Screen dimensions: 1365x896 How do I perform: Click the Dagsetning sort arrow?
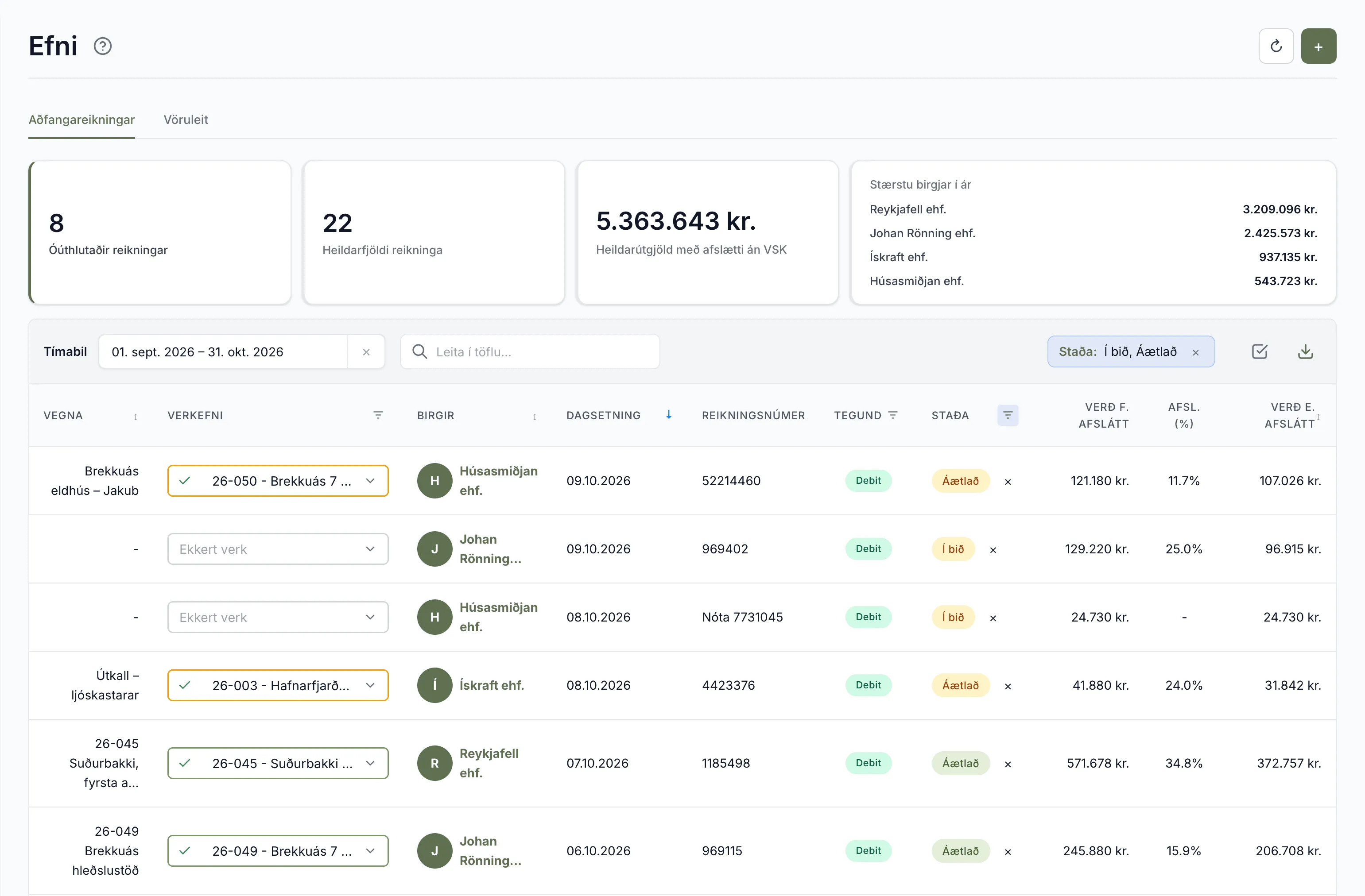tap(669, 414)
